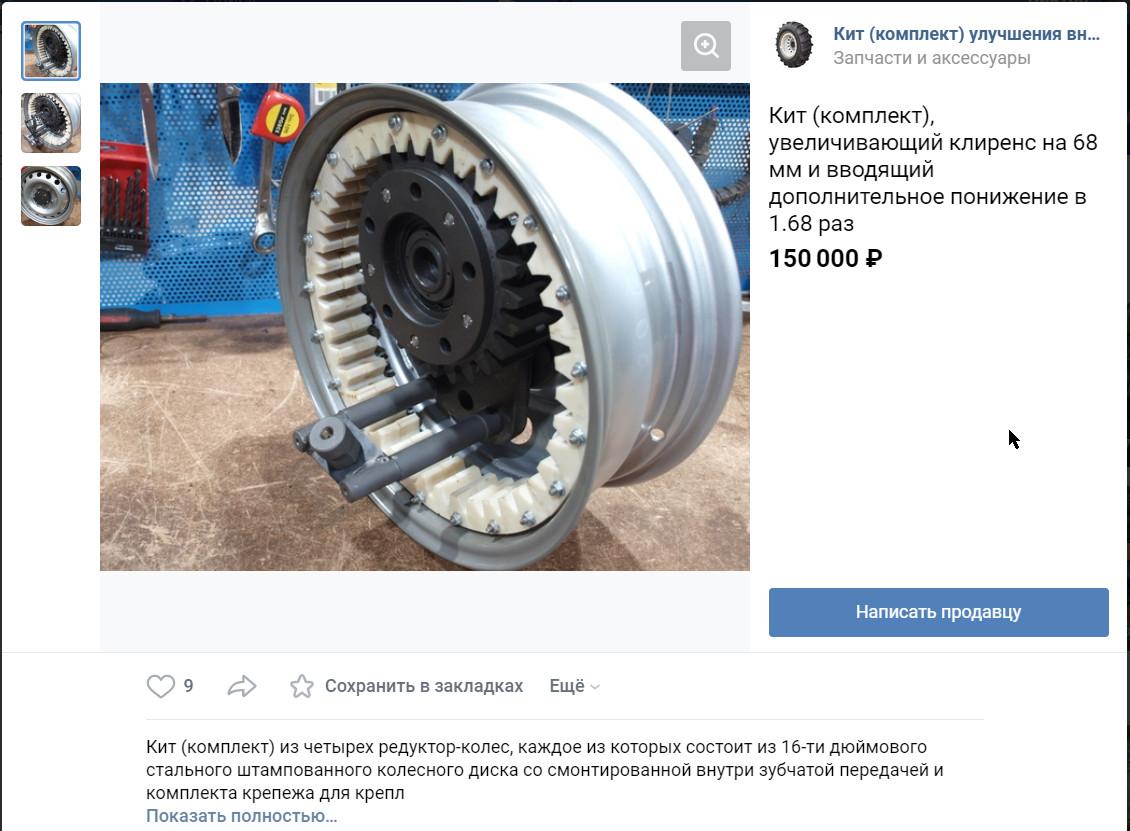Click the product title about клиренс

point(933,169)
